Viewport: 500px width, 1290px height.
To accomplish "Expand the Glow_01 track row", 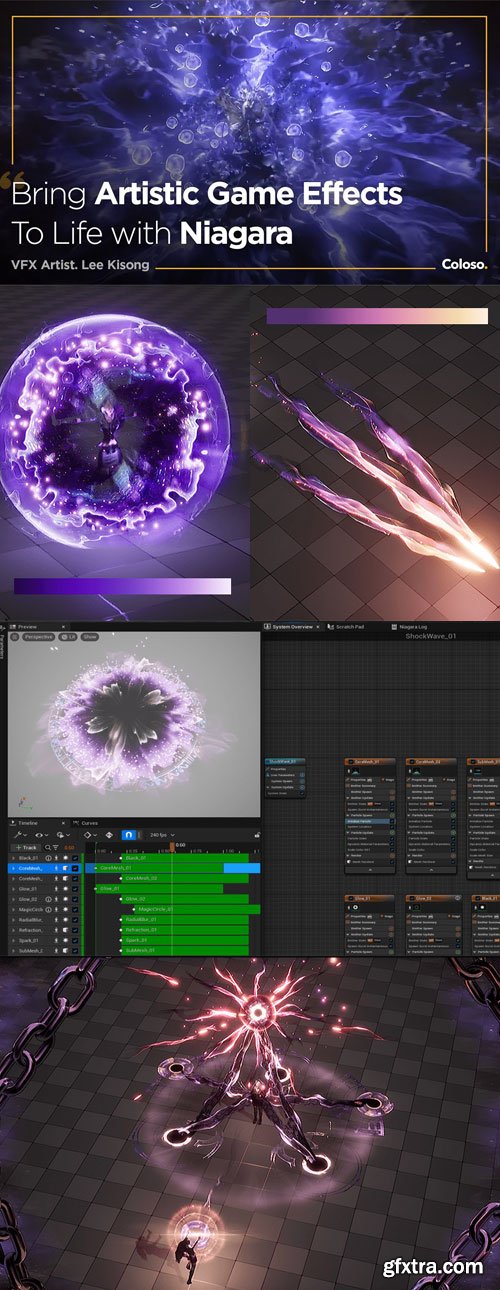I will point(13,888).
